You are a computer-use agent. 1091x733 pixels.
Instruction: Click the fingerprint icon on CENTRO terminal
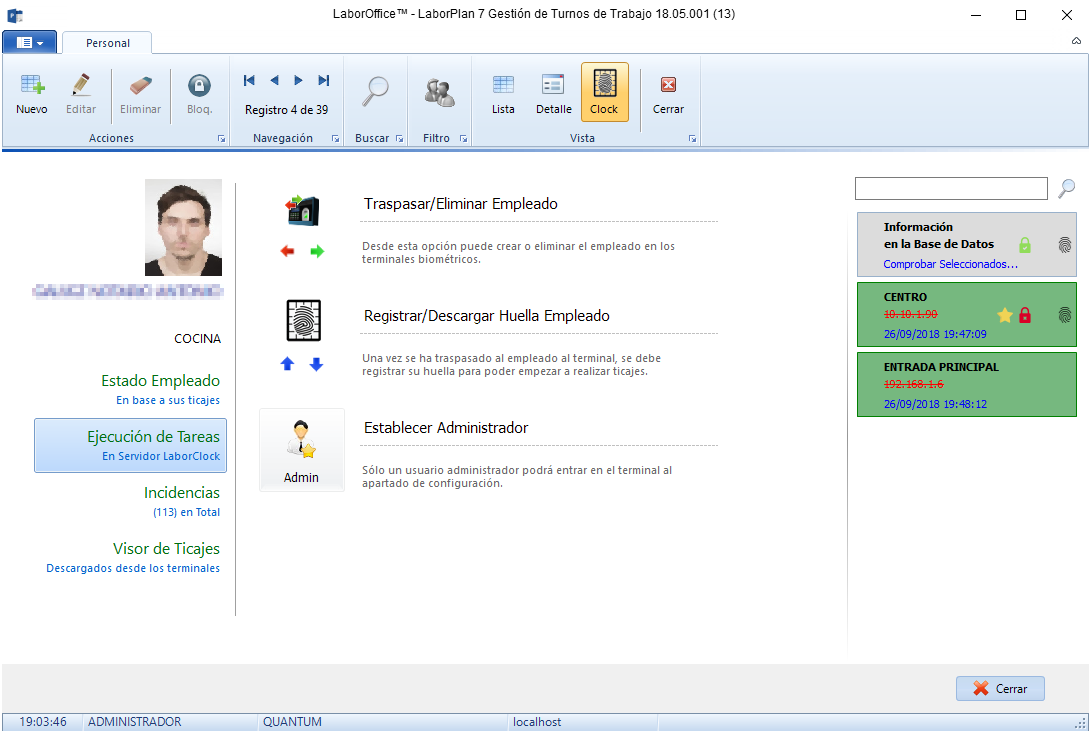pos(1065,315)
